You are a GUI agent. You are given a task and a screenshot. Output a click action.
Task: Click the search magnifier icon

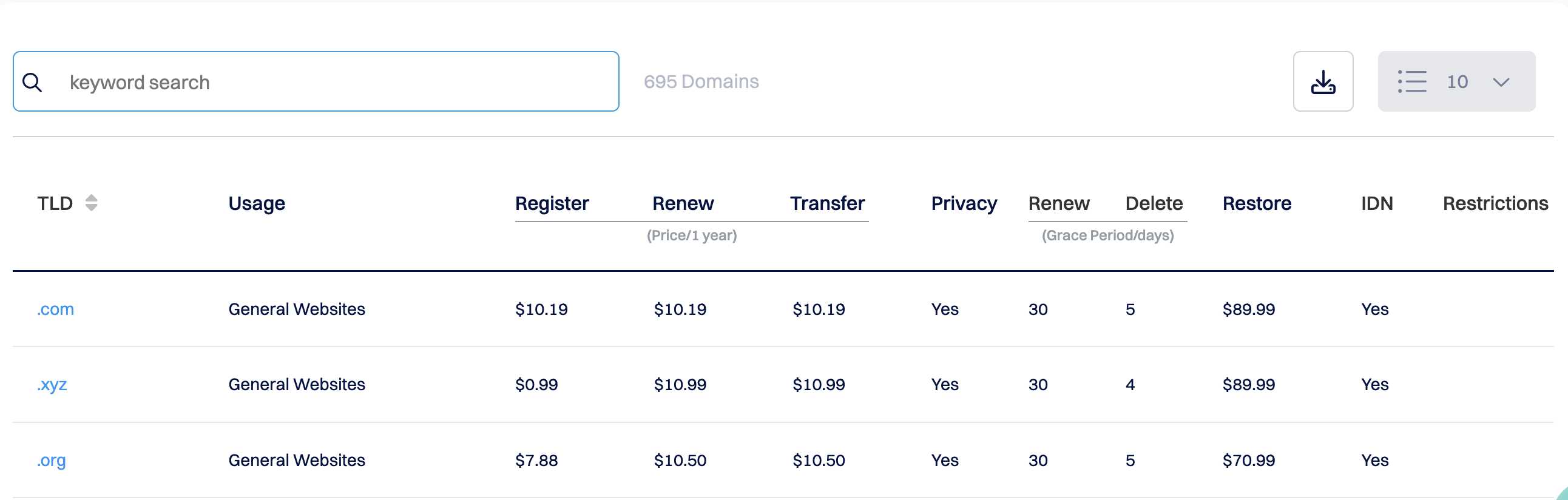pos(32,82)
